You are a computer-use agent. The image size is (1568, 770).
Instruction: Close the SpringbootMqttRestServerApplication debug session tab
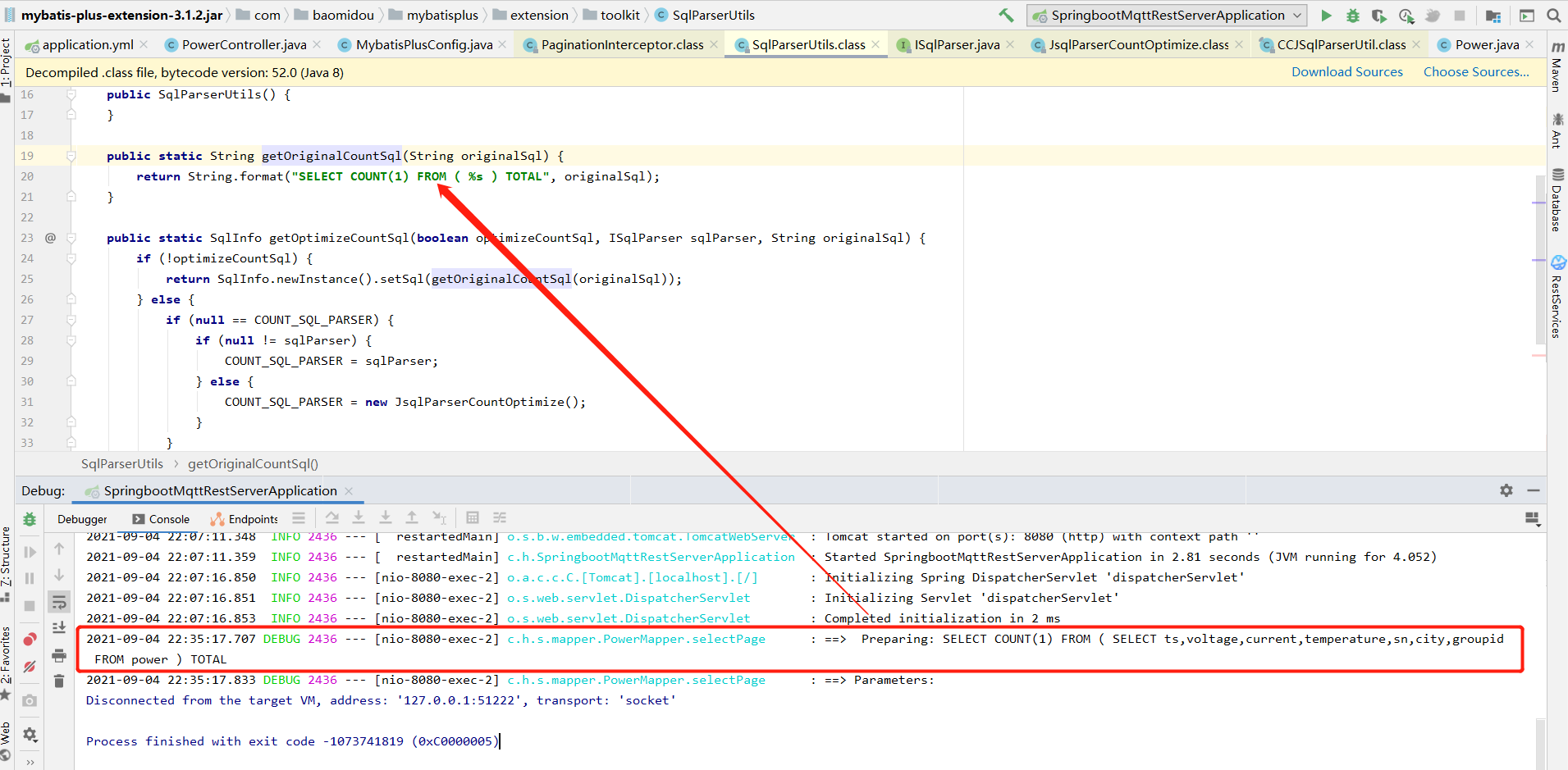coord(349,490)
